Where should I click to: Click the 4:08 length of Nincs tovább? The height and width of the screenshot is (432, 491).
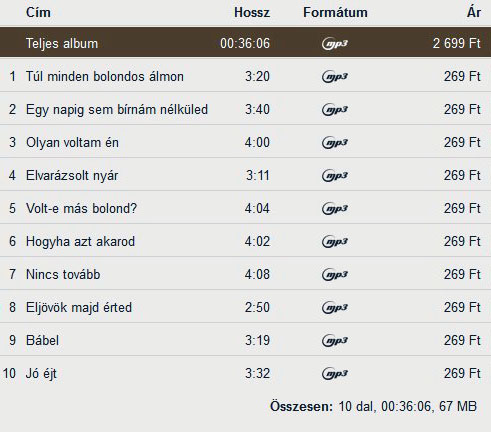(x=257, y=274)
